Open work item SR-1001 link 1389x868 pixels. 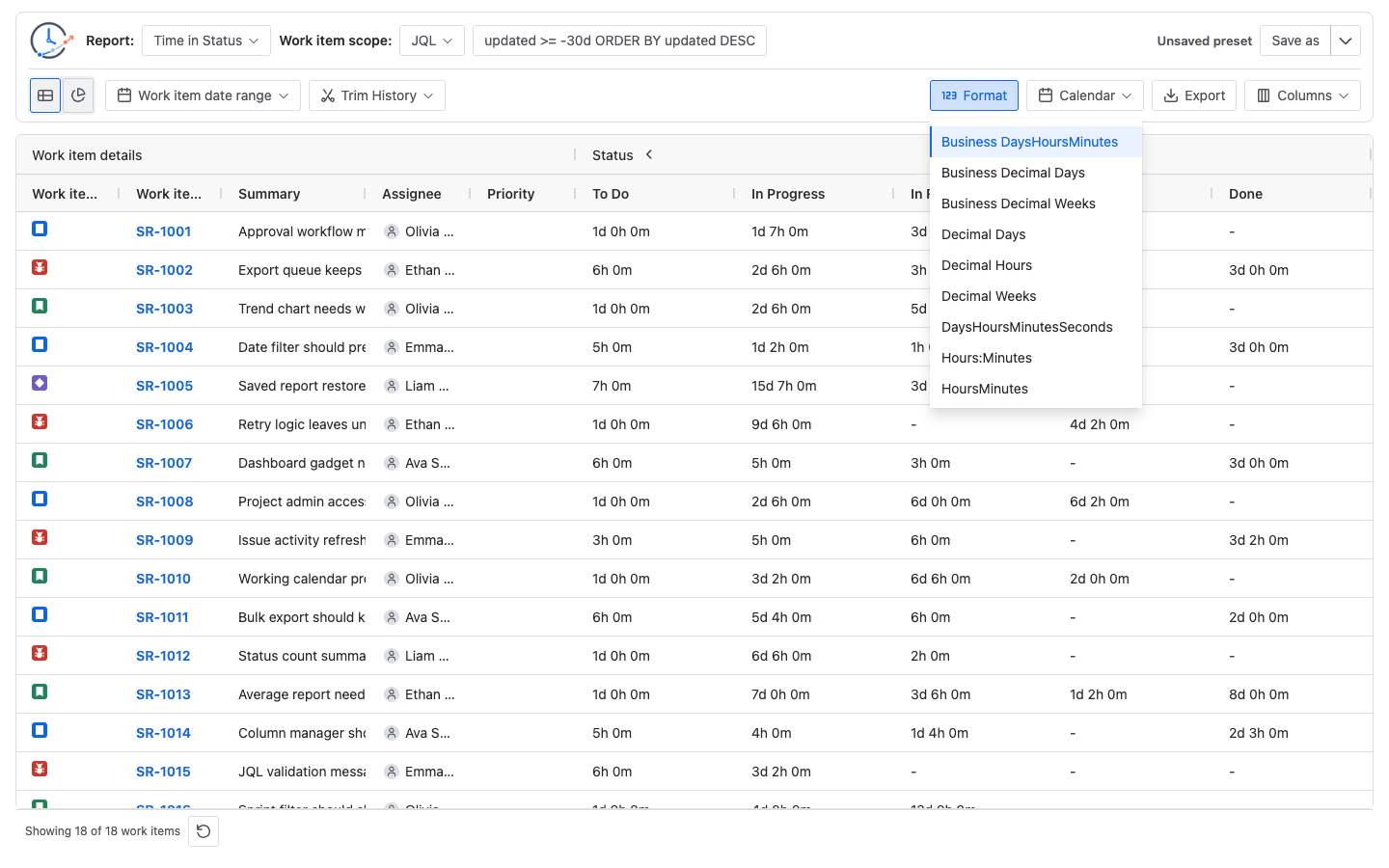(x=163, y=231)
